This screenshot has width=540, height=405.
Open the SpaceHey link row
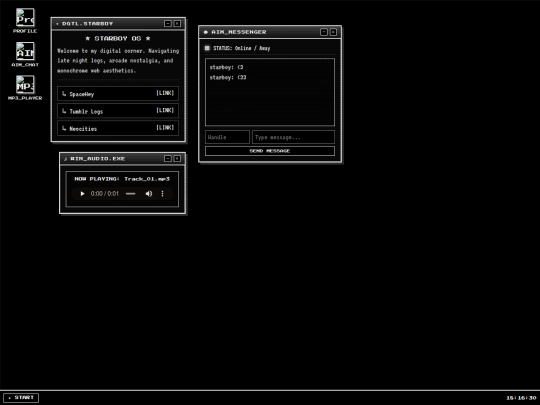pyautogui.click(x=118, y=93)
